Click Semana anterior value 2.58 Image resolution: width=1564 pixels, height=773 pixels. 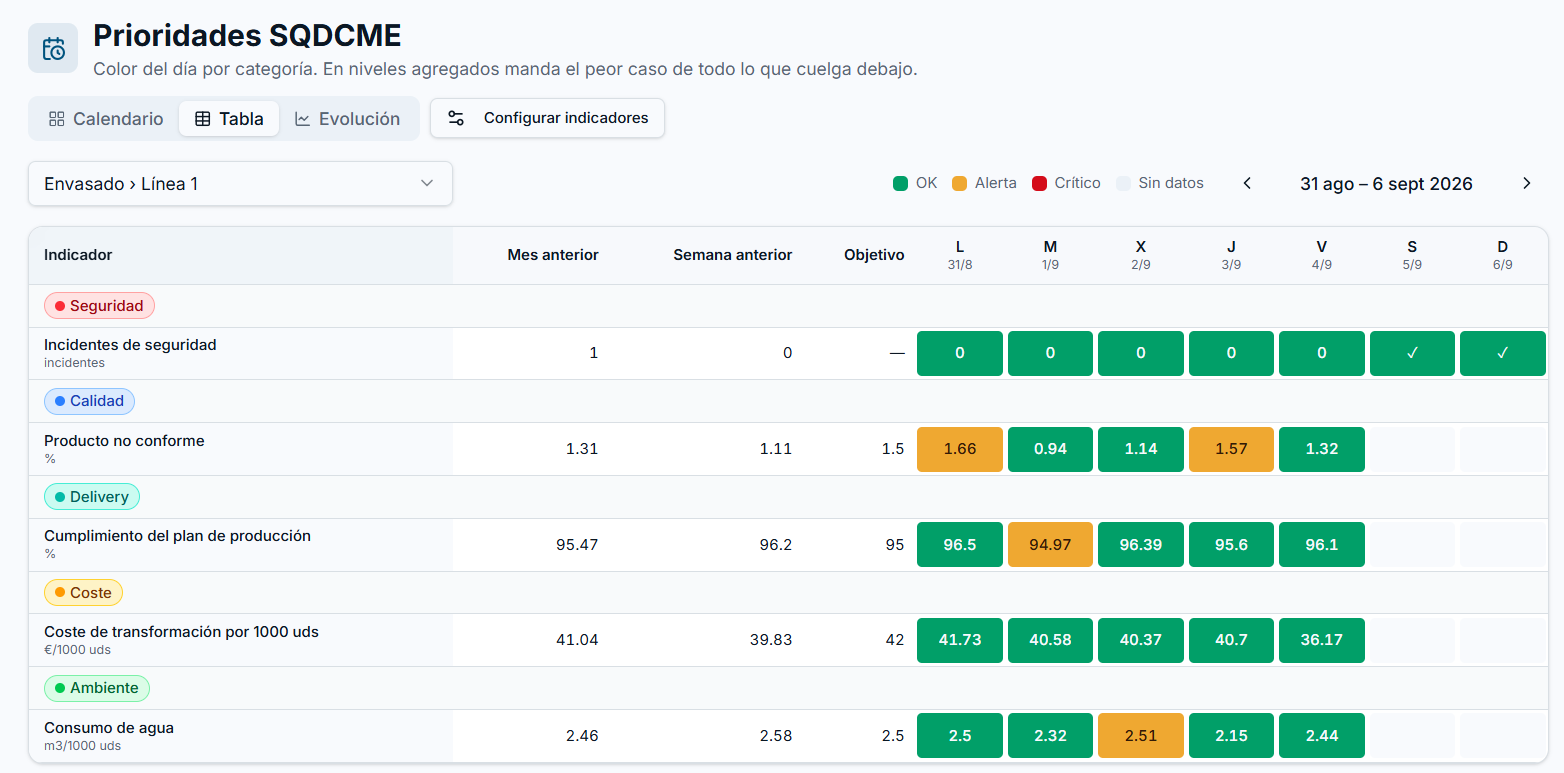pos(775,736)
